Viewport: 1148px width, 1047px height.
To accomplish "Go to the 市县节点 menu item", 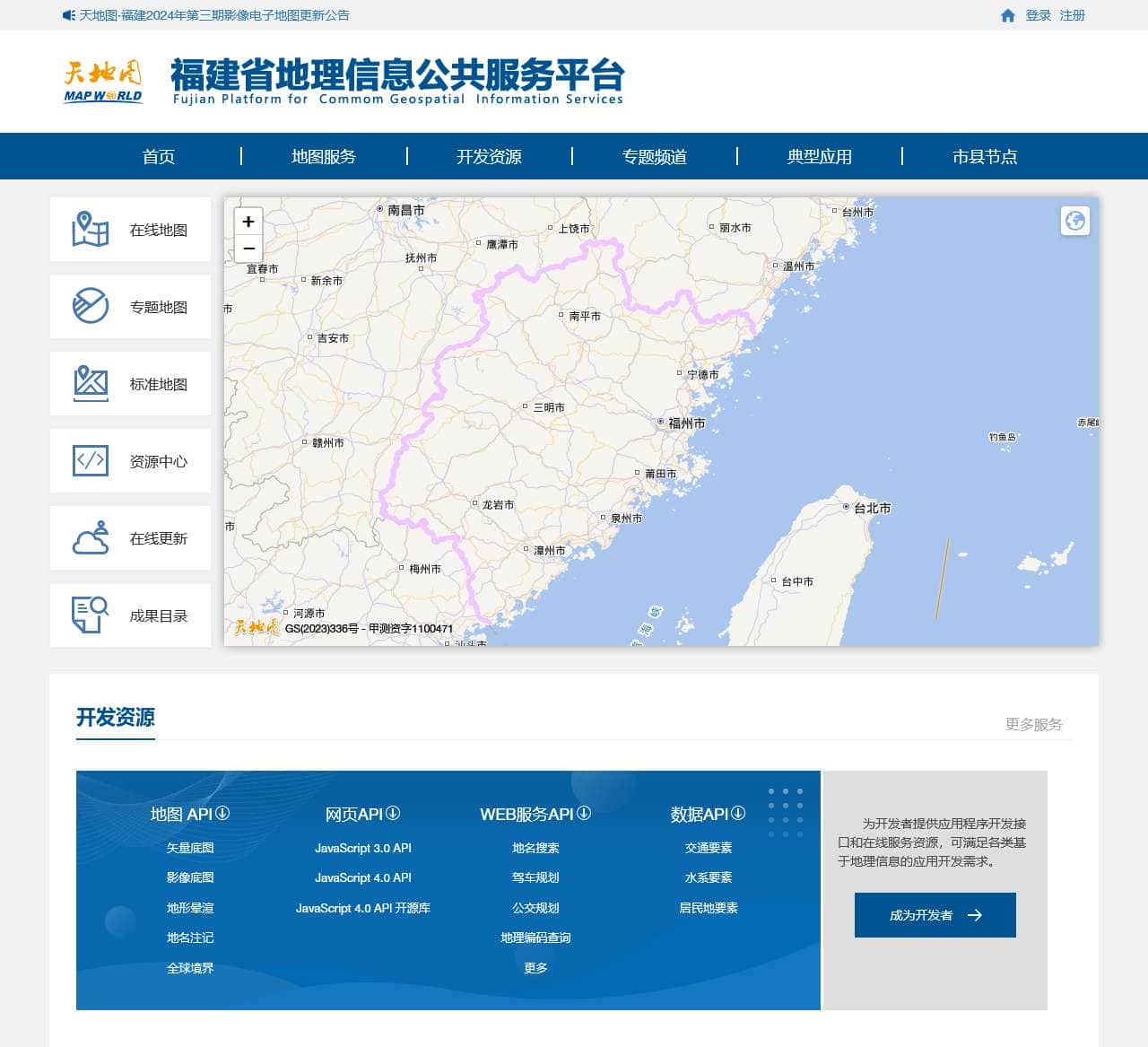I will tap(984, 157).
